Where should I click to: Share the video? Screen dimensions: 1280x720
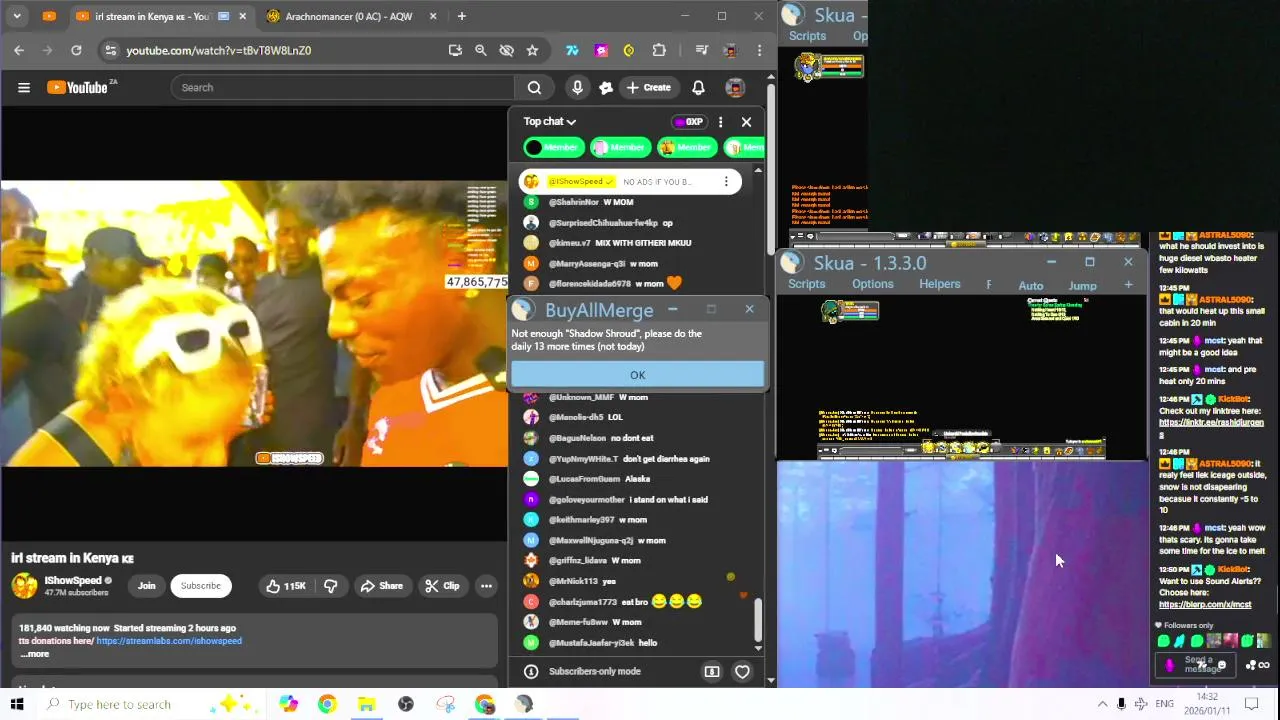point(382,586)
